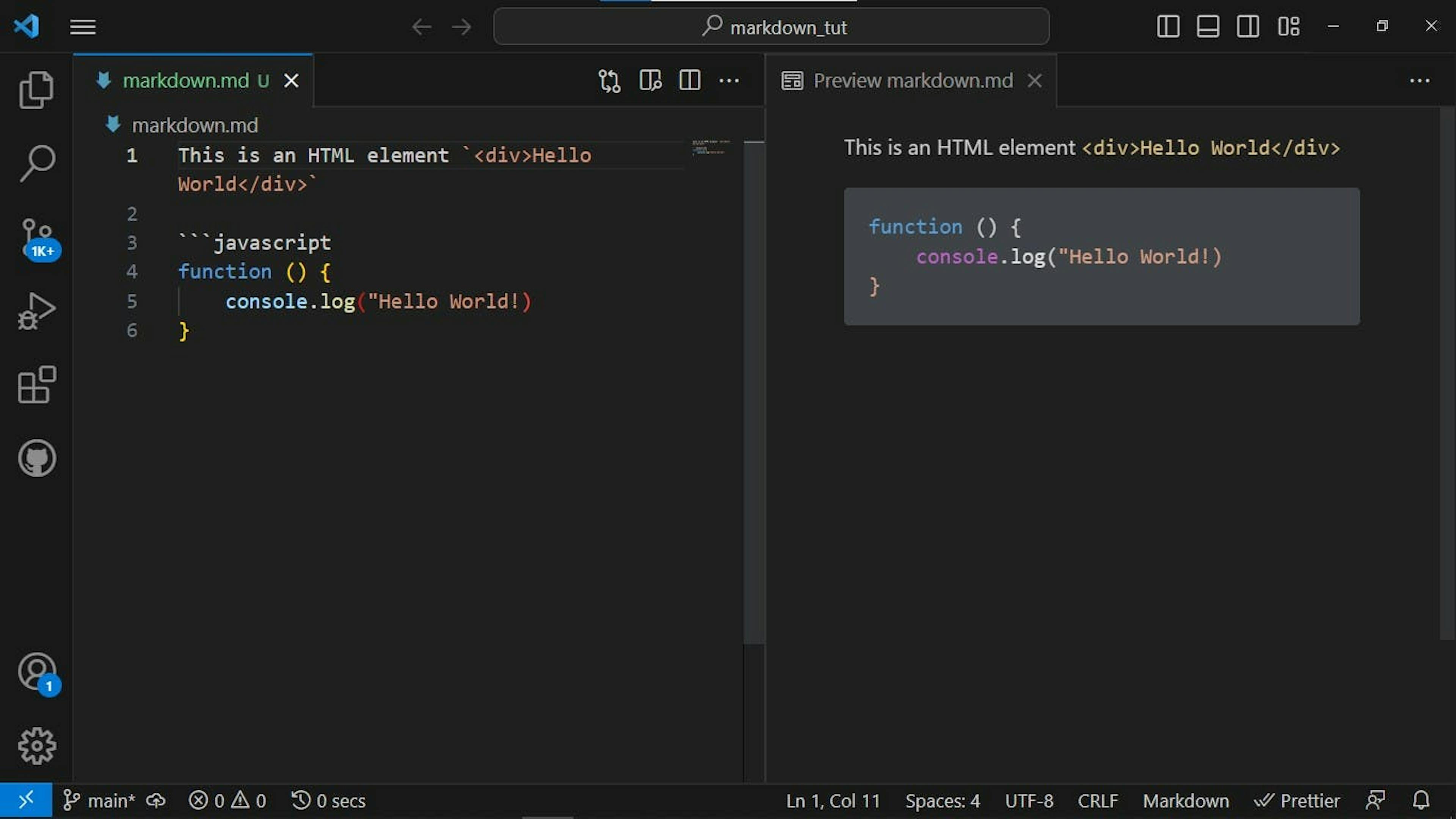Open the GitHub view in activity bar
The height and width of the screenshot is (819, 1456).
[x=37, y=458]
